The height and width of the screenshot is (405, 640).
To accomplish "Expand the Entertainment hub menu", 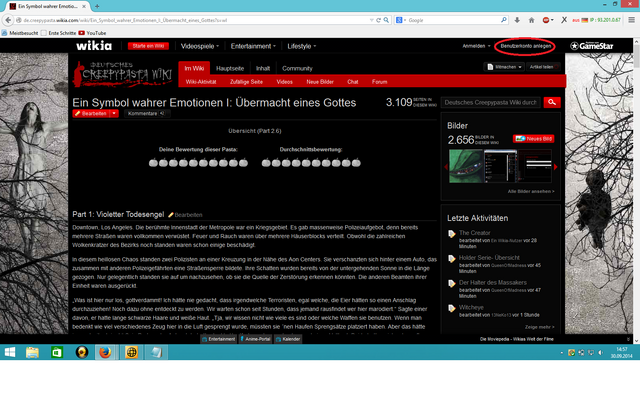I will point(253,46).
